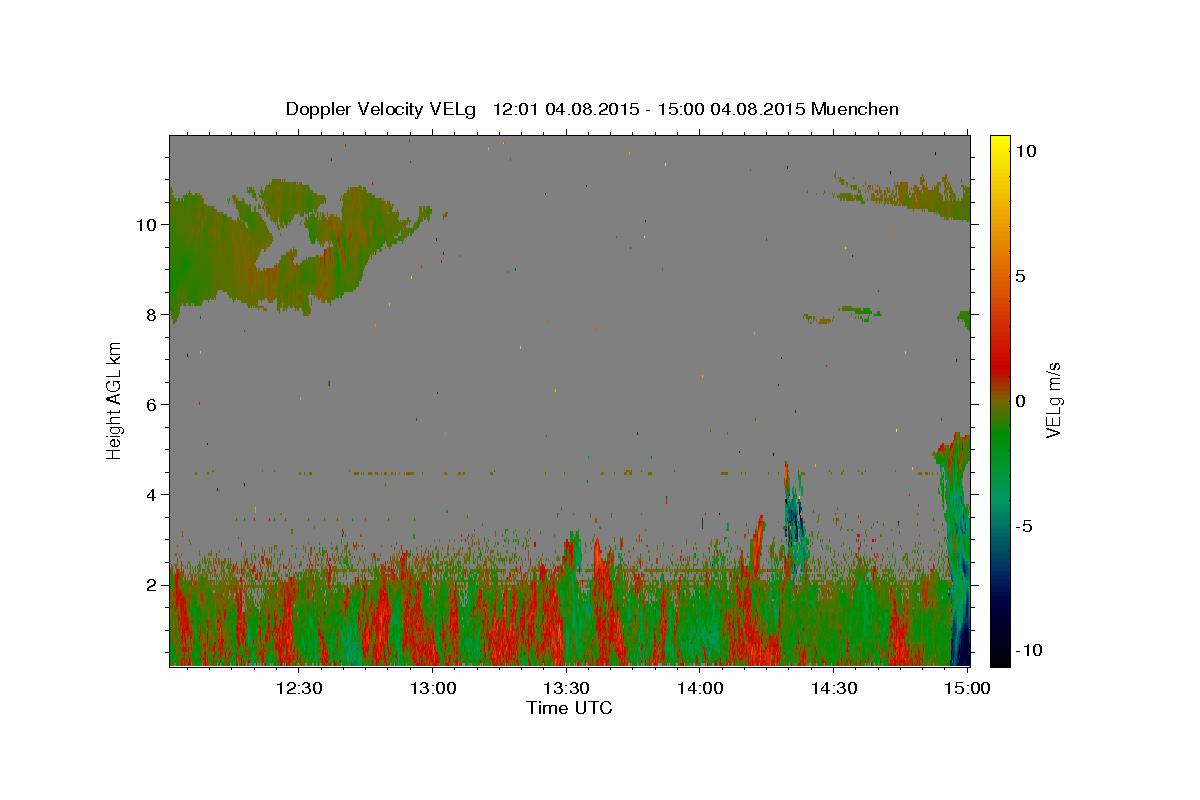
Task: Click the 'Time UTC' axis label
Action: (569, 708)
